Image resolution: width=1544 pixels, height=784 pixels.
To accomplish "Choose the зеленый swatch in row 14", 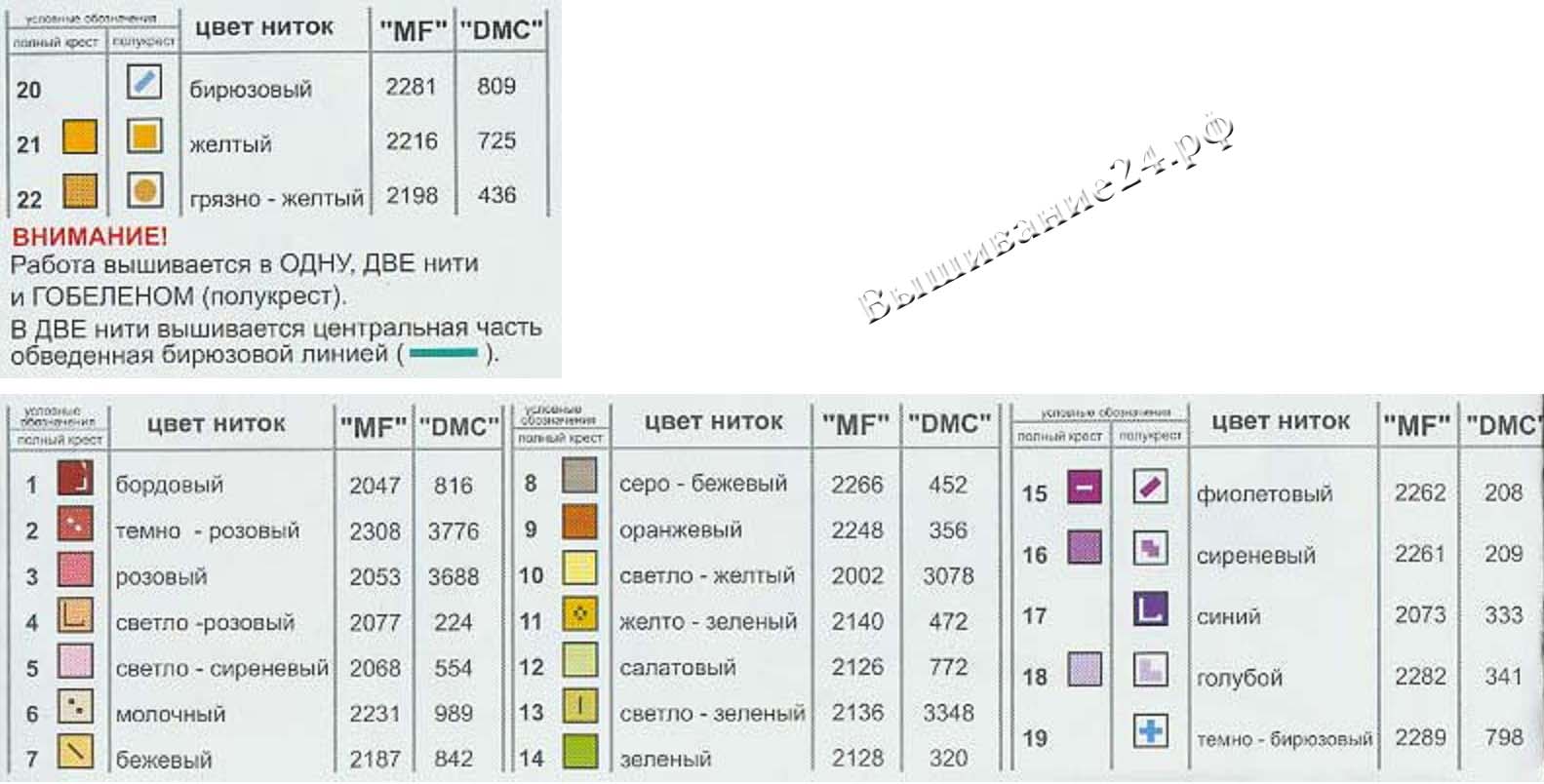I will click(578, 752).
